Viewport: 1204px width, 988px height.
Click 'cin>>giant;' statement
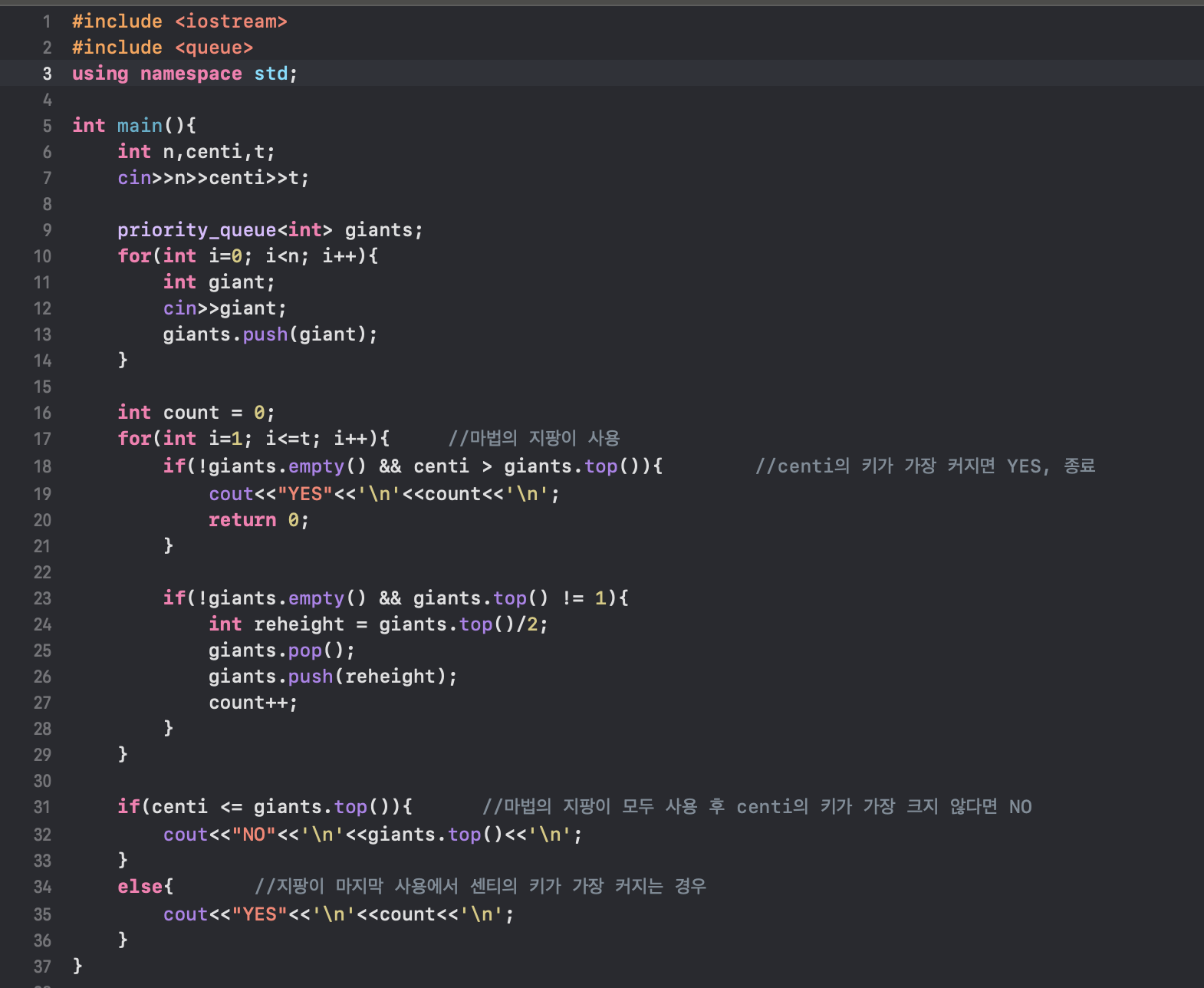point(225,308)
